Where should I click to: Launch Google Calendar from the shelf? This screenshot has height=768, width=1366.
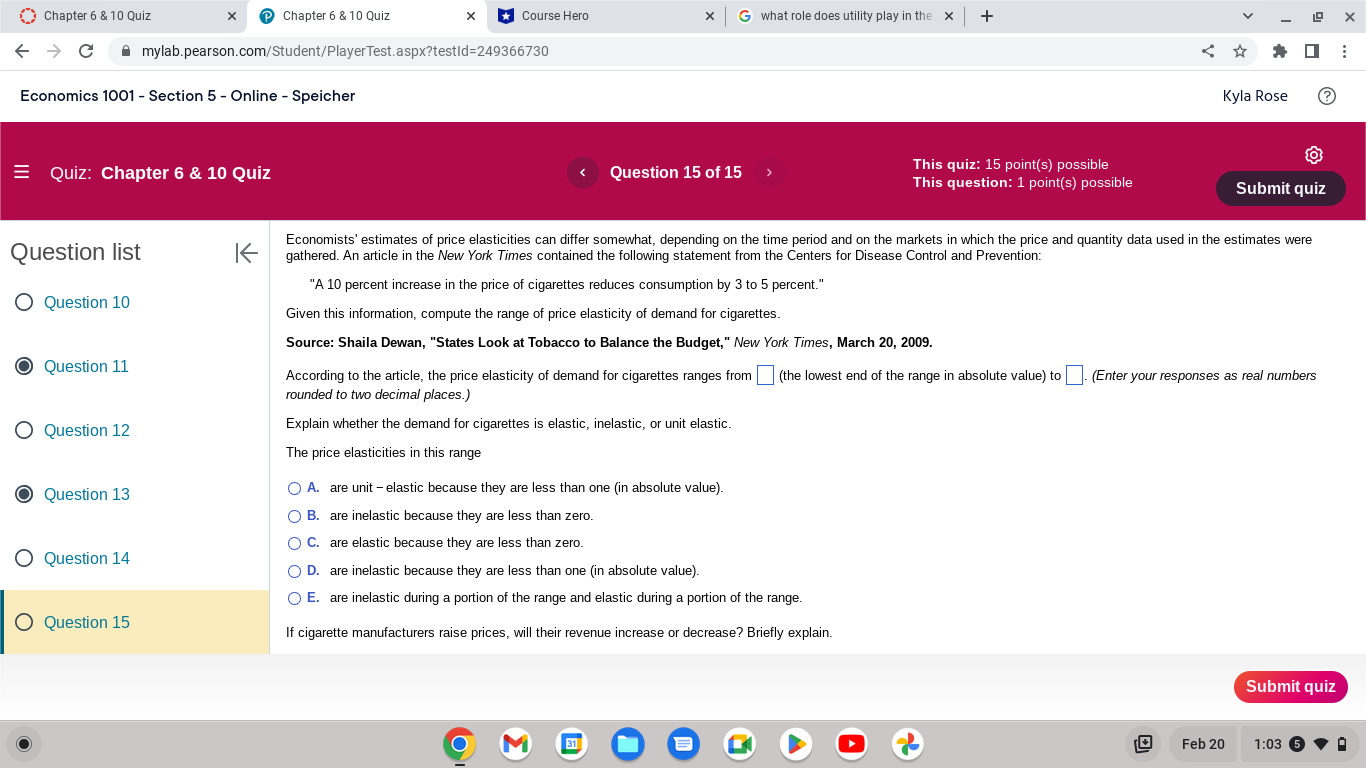coord(571,744)
